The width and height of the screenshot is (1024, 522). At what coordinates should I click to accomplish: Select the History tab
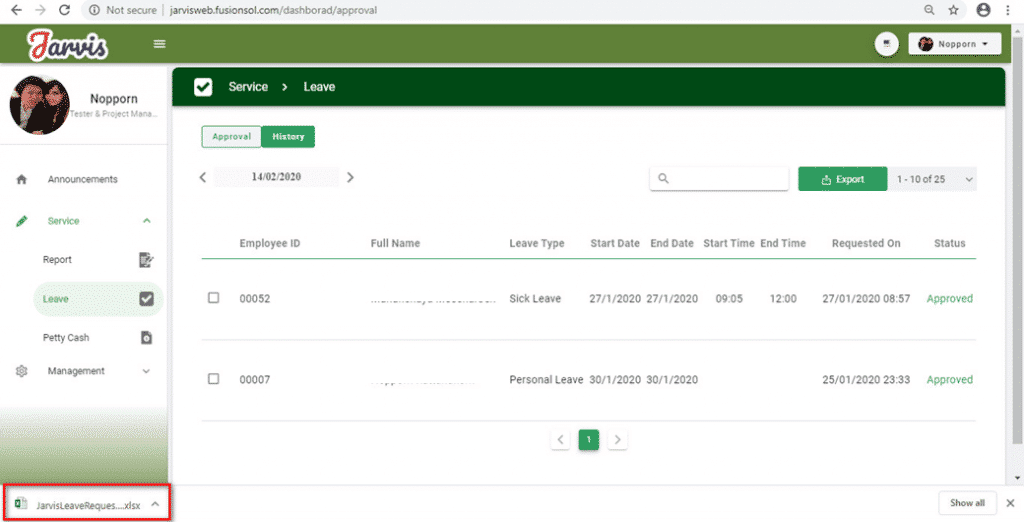click(288, 137)
